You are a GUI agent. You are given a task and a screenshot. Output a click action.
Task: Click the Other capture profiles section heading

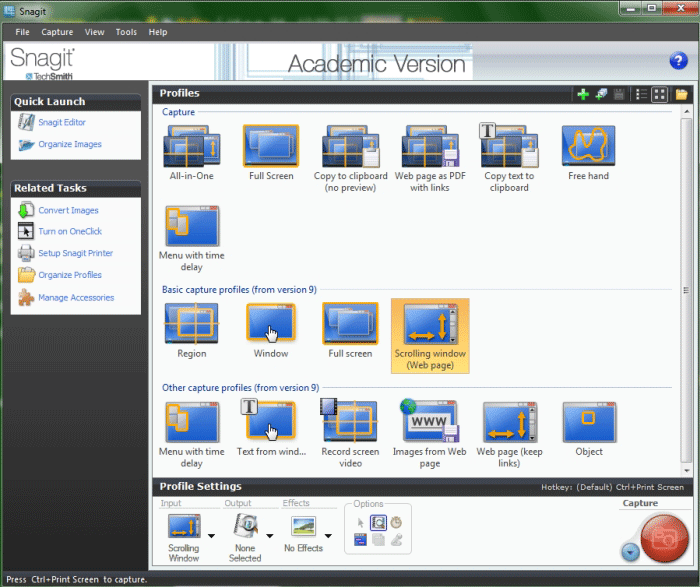[x=240, y=387]
